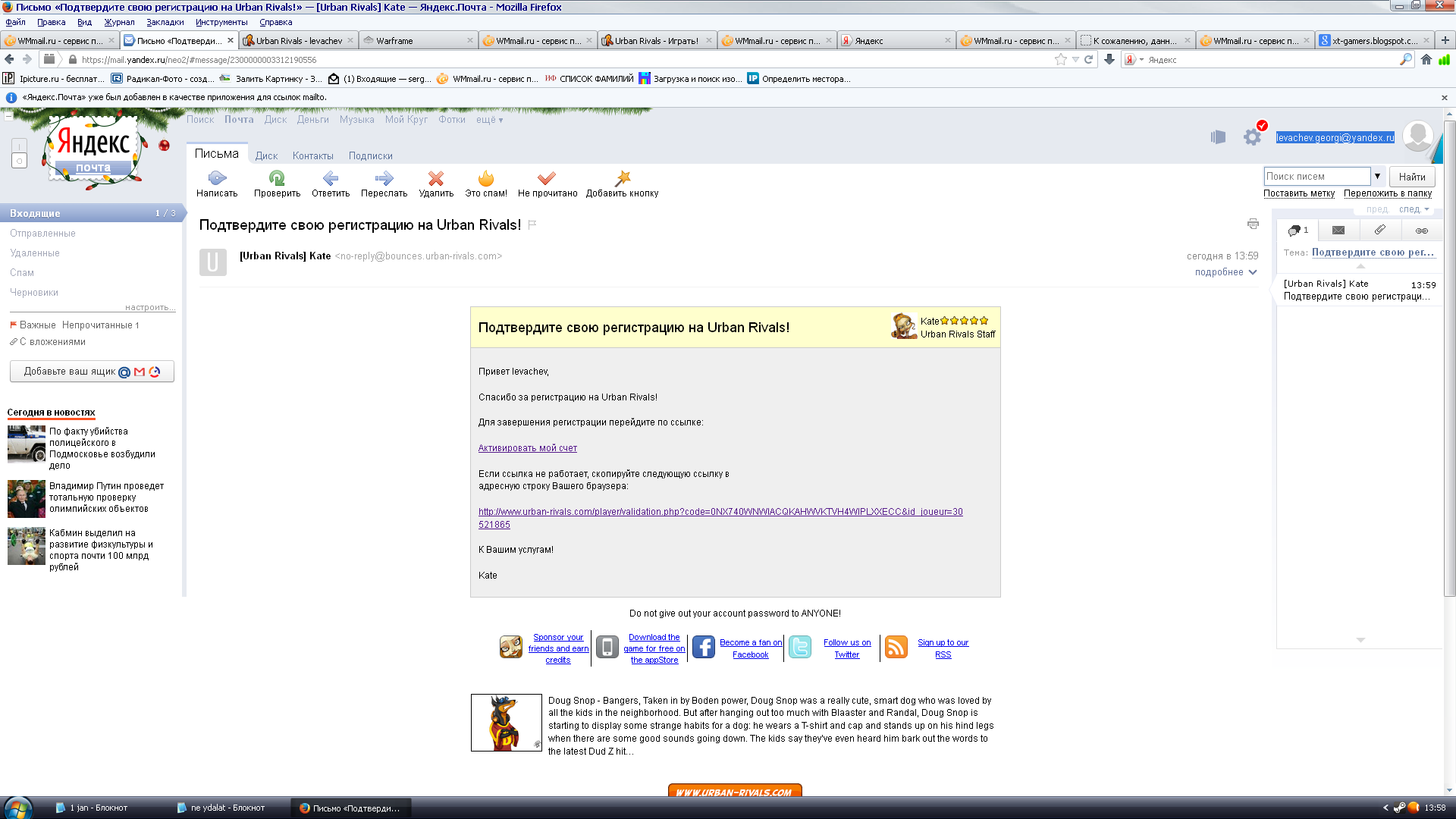Open the Черновики folder
This screenshot has width=1456, height=819.
click(34, 293)
